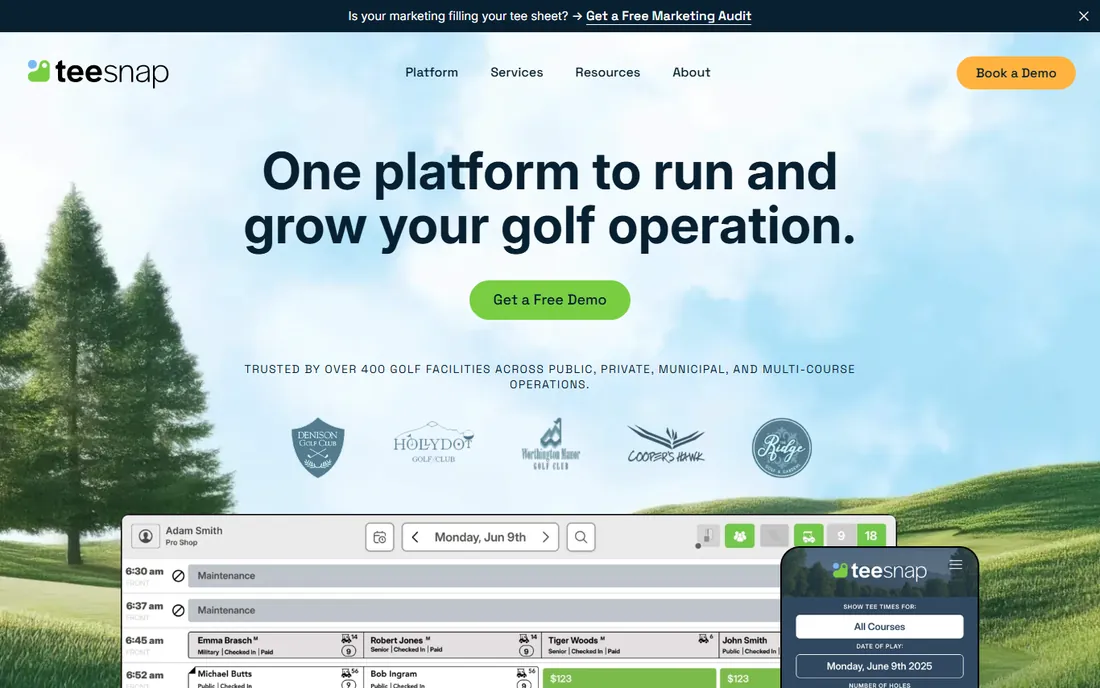Click the cart icon on Michael Butts's booking
The width and height of the screenshot is (1100, 688).
[347, 673]
